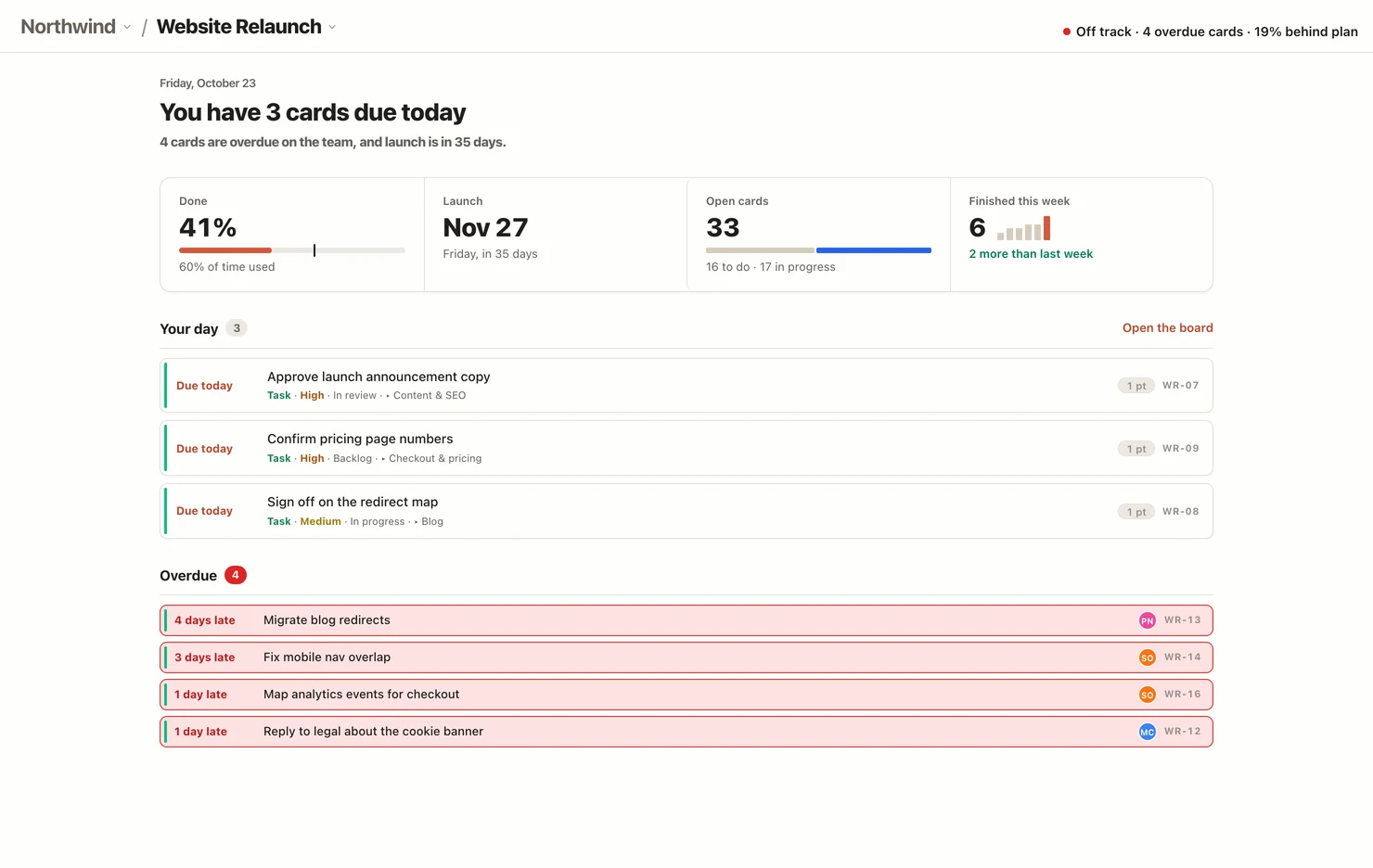Click Blog label on redirect map card
This screenshot has height=868, width=1373.
point(432,522)
